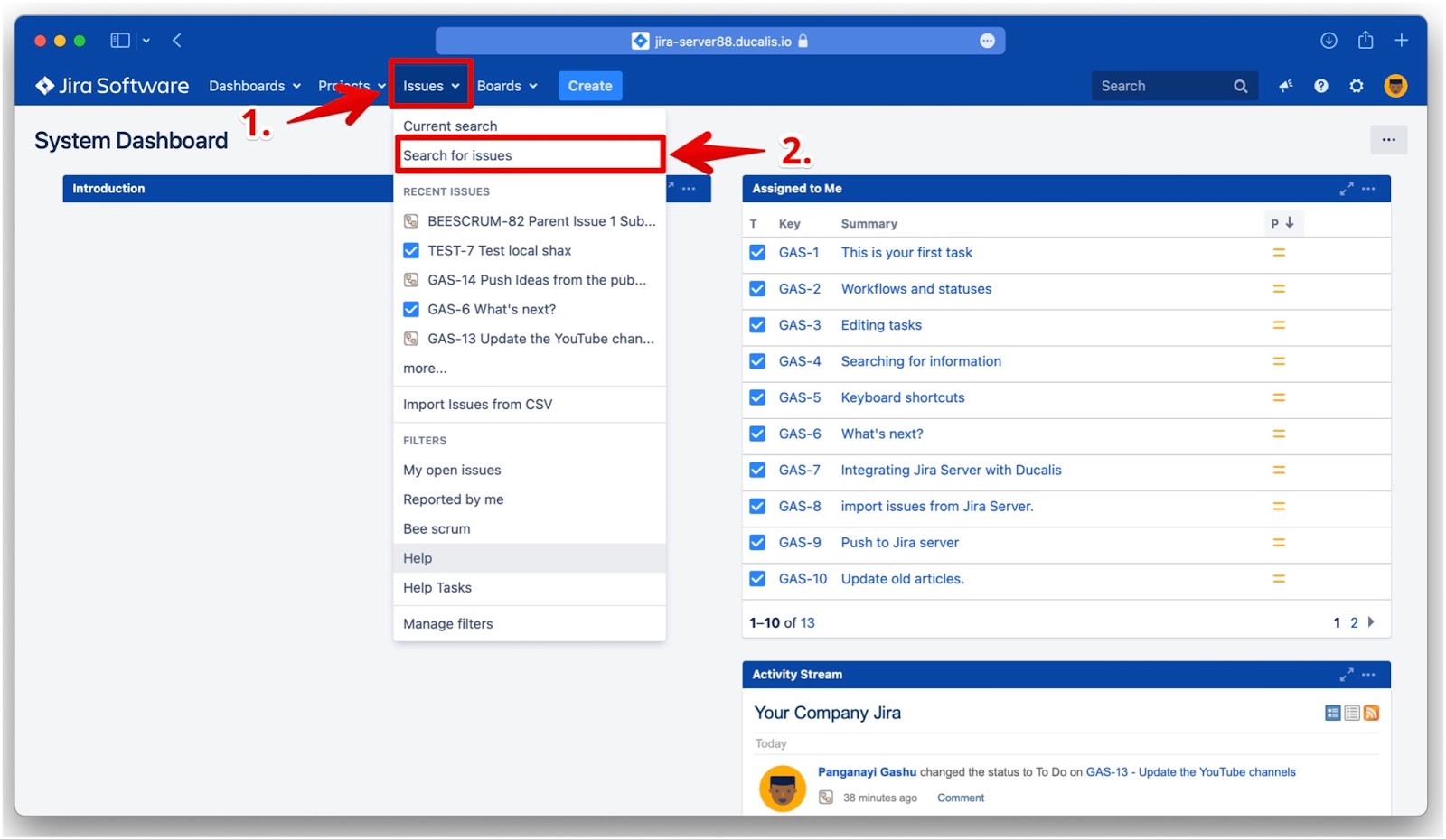Choose Search for issues
This screenshot has width=1446, height=840.
point(530,155)
